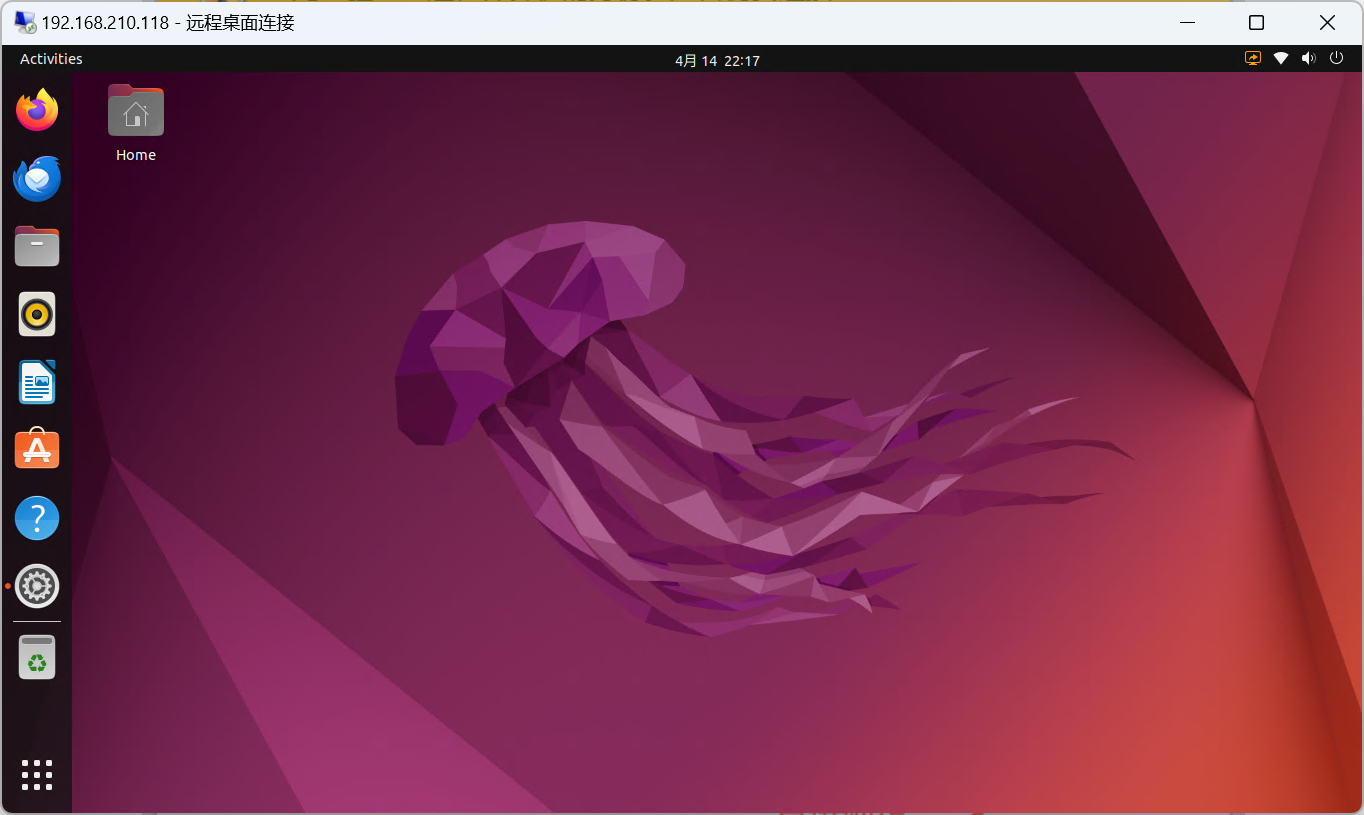Viewport: 1364px width, 815px height.
Task: Open the clock showing 4月 14 22:17
Action: [717, 60]
